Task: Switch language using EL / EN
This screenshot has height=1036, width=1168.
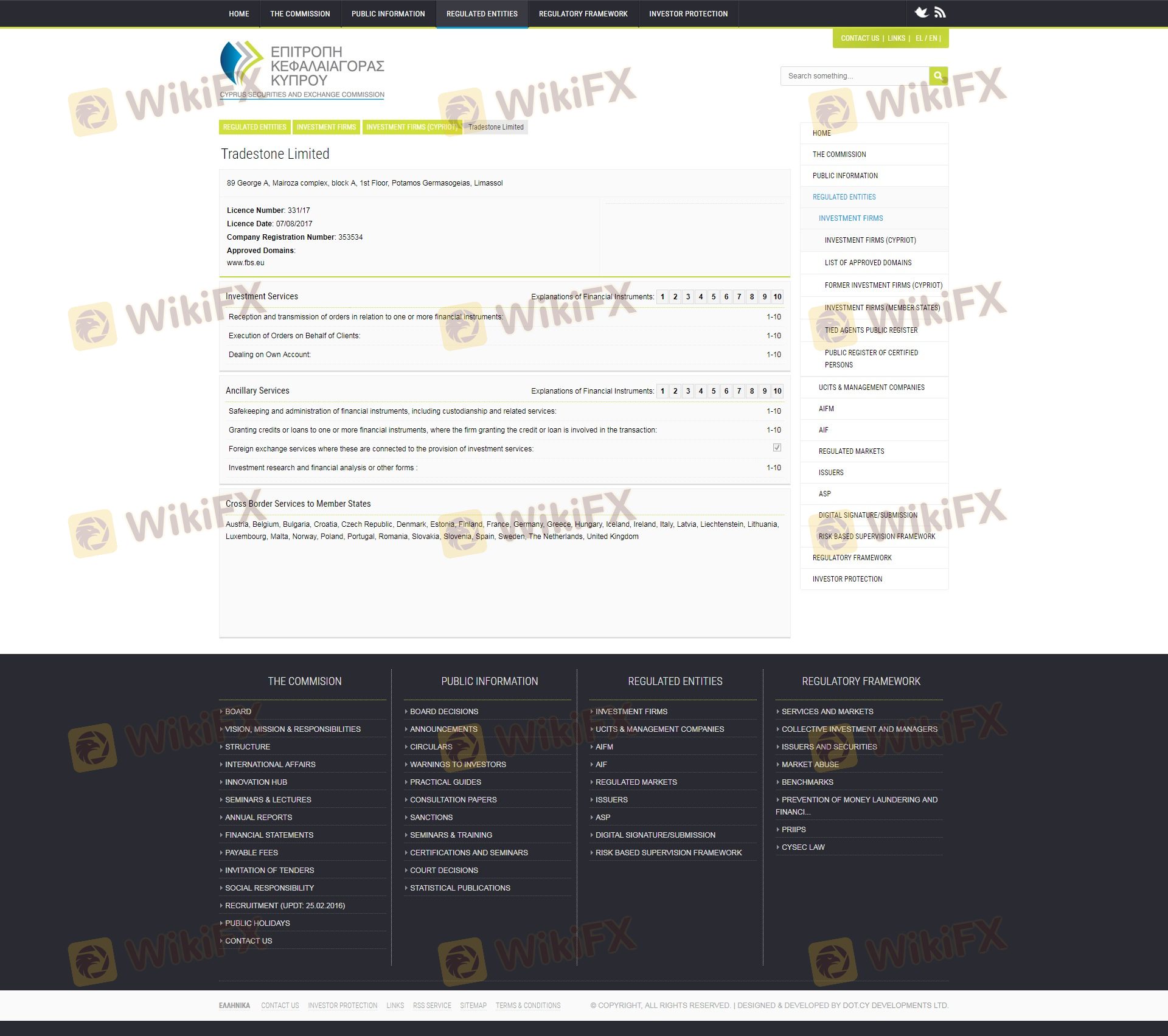Action: click(x=926, y=38)
